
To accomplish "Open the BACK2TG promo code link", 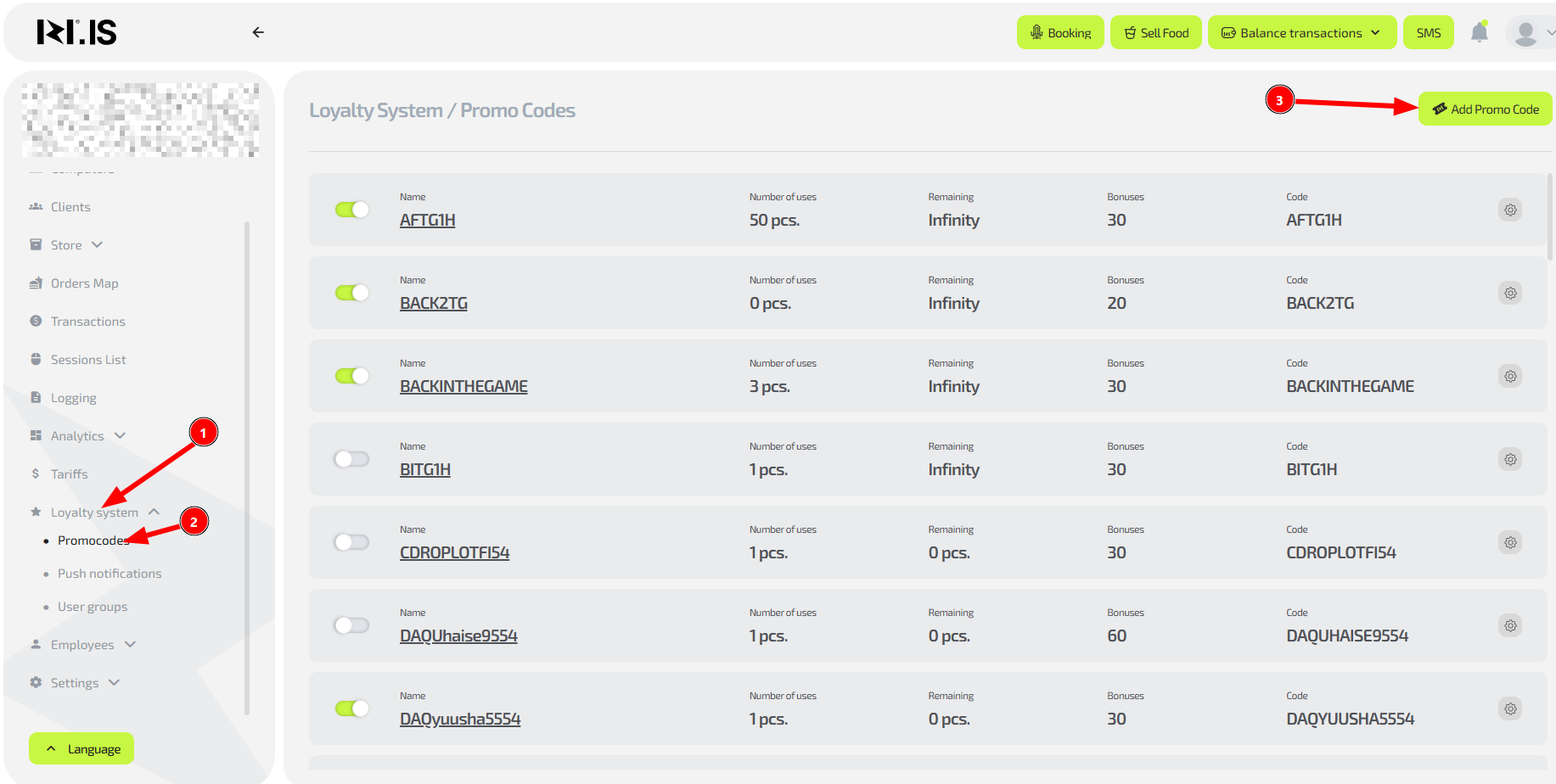I will tap(434, 303).
